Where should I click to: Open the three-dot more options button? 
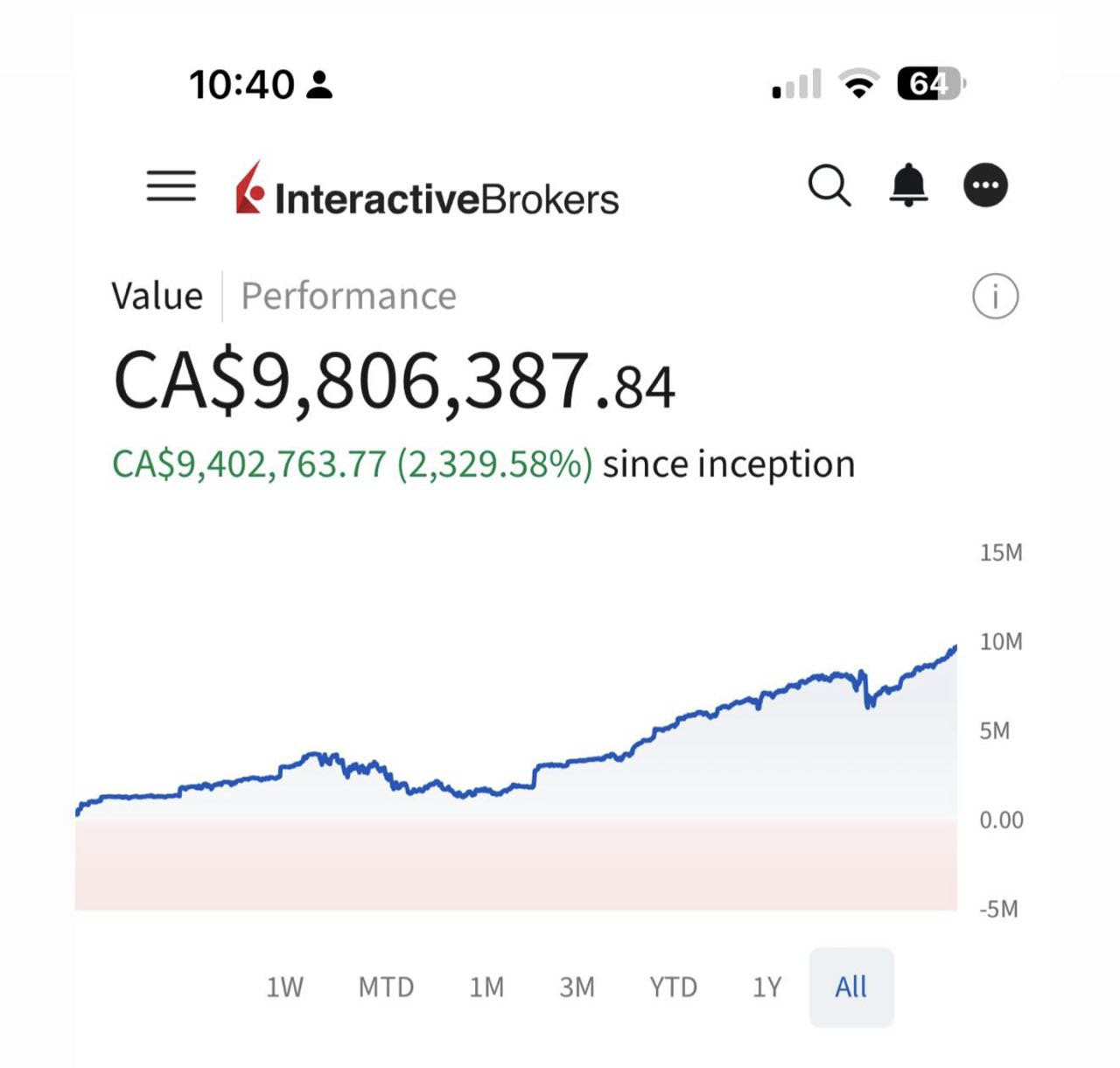coord(985,185)
